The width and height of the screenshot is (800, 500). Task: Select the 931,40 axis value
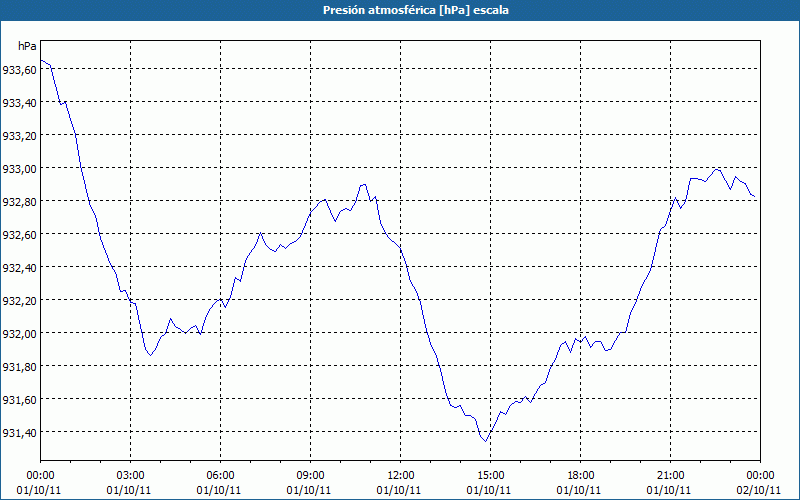point(19,433)
